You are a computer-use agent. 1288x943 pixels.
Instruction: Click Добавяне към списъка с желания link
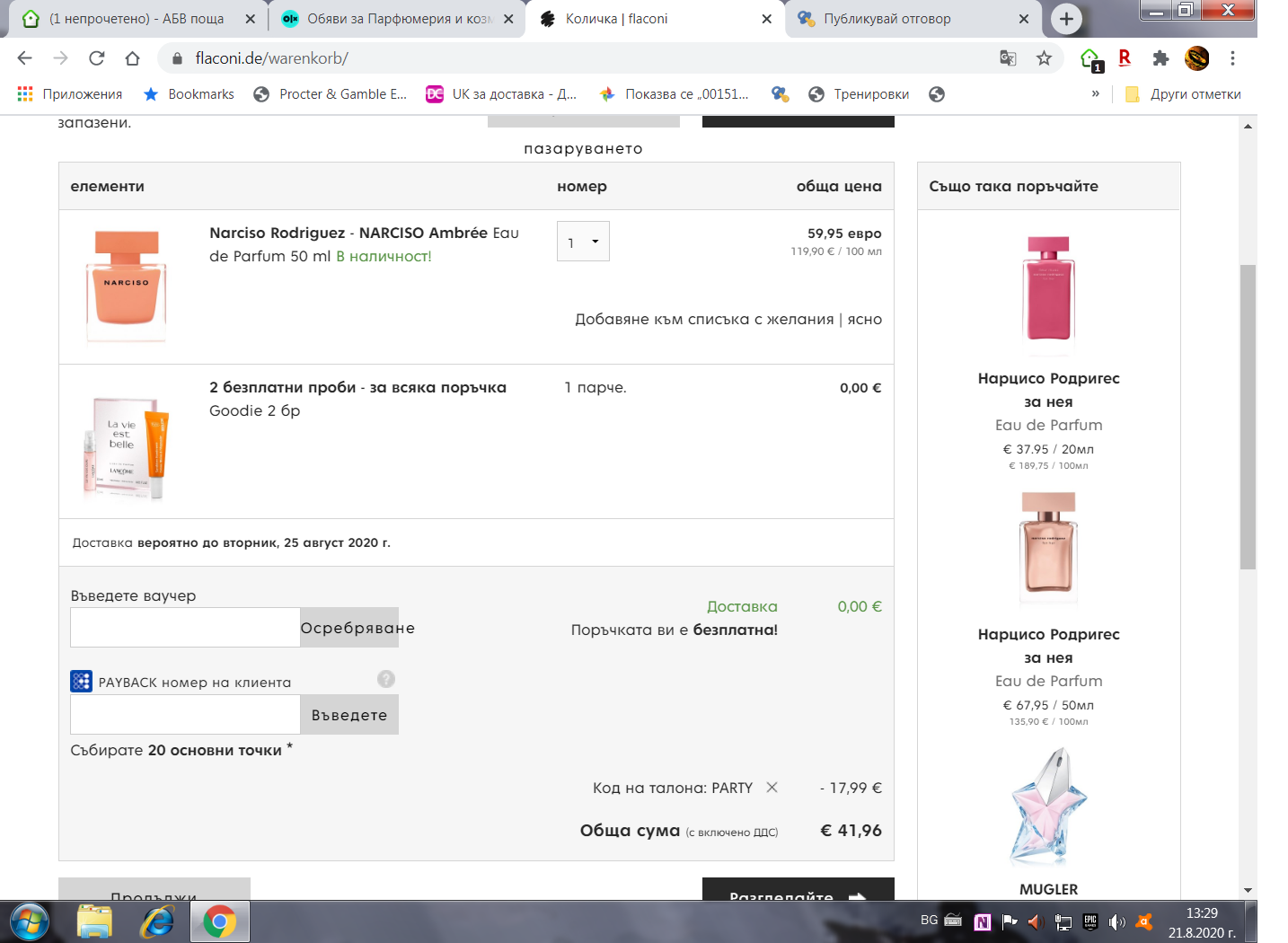[704, 320]
